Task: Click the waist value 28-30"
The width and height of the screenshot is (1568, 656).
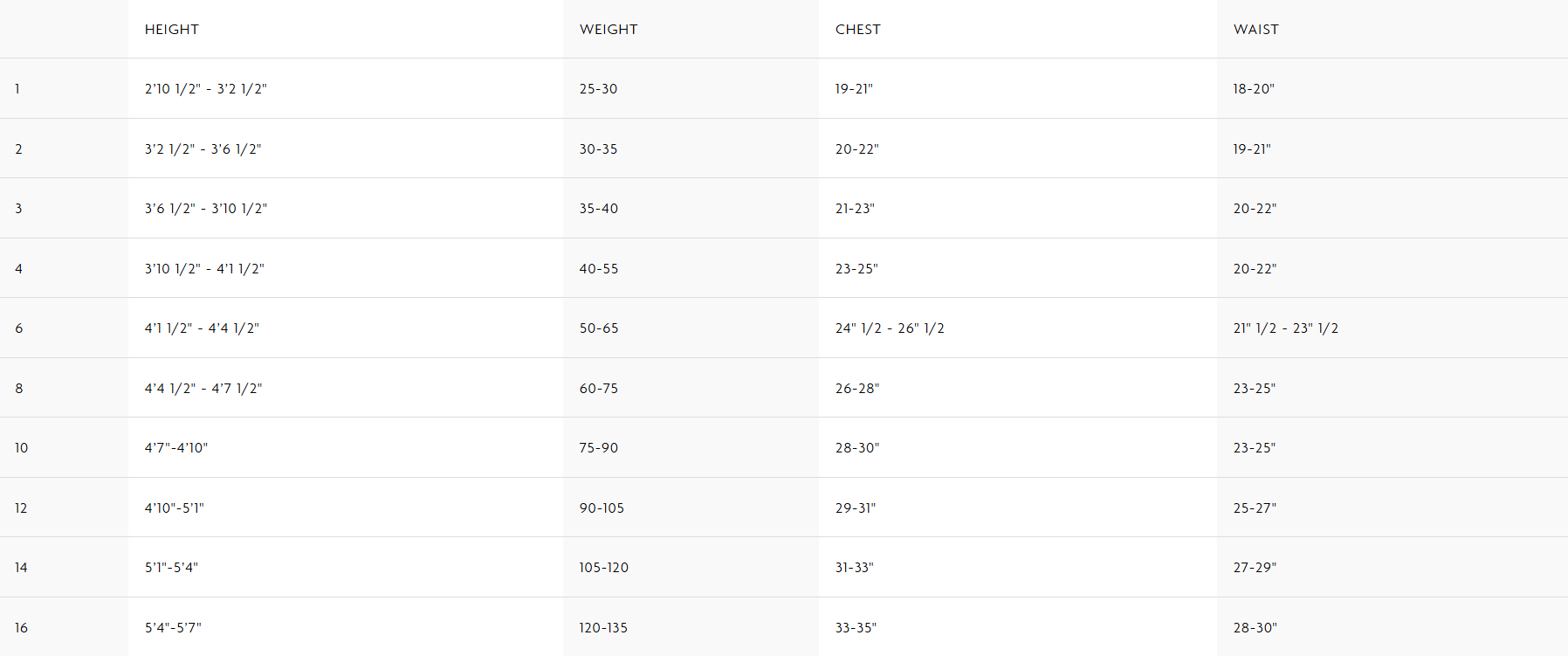Action: [1255, 628]
